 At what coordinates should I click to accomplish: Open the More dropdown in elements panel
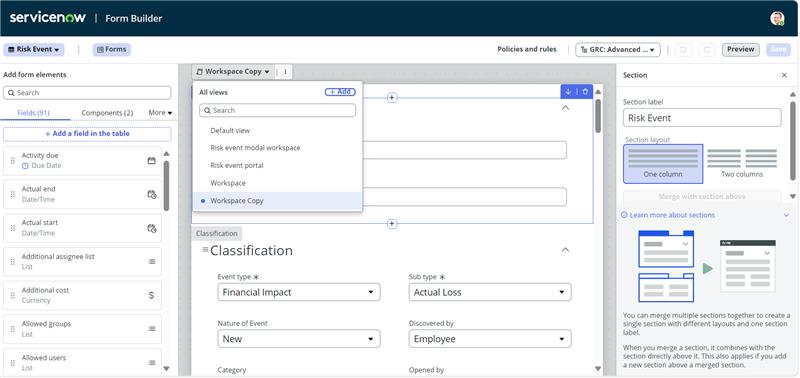point(160,113)
